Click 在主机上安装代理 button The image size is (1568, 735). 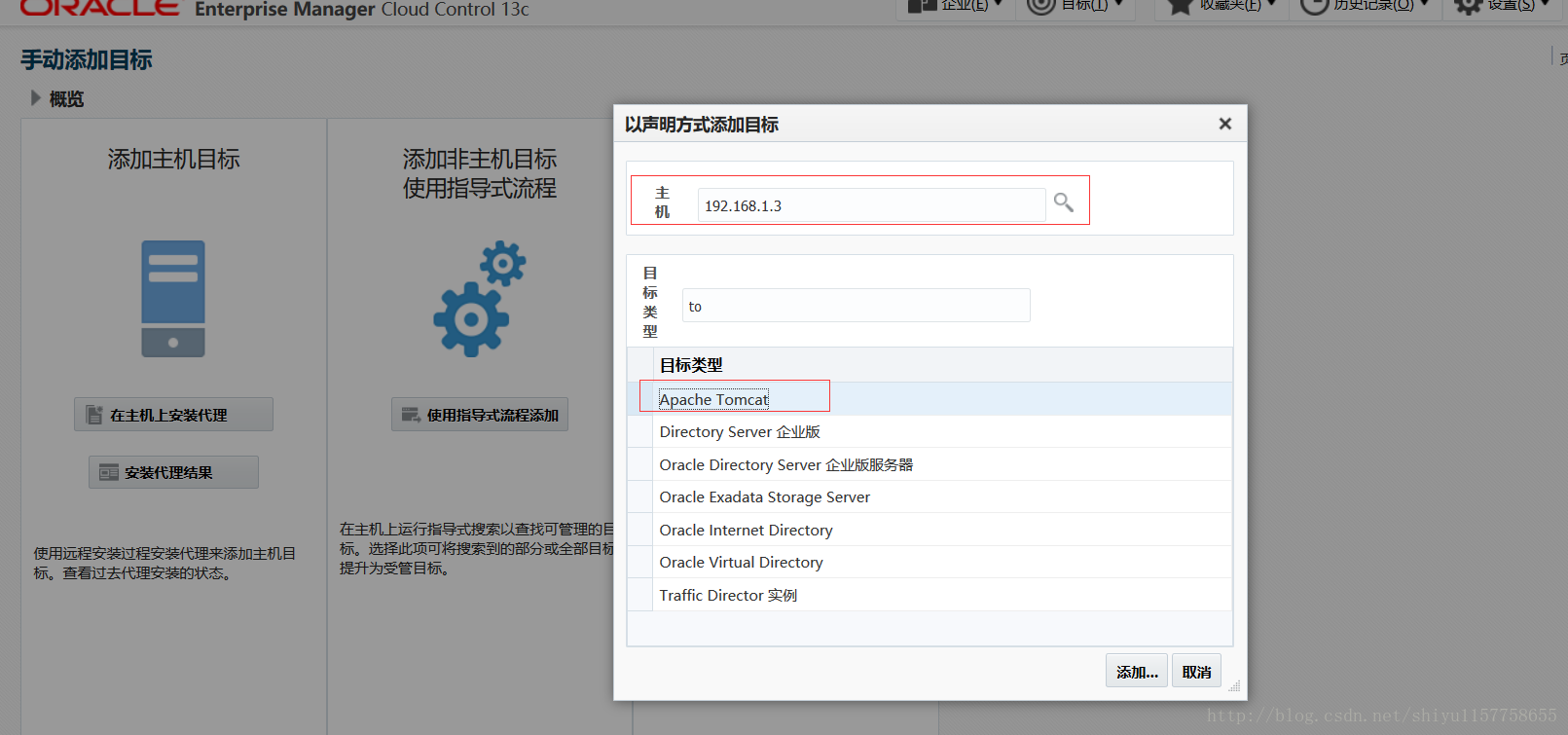pyautogui.click(x=173, y=415)
